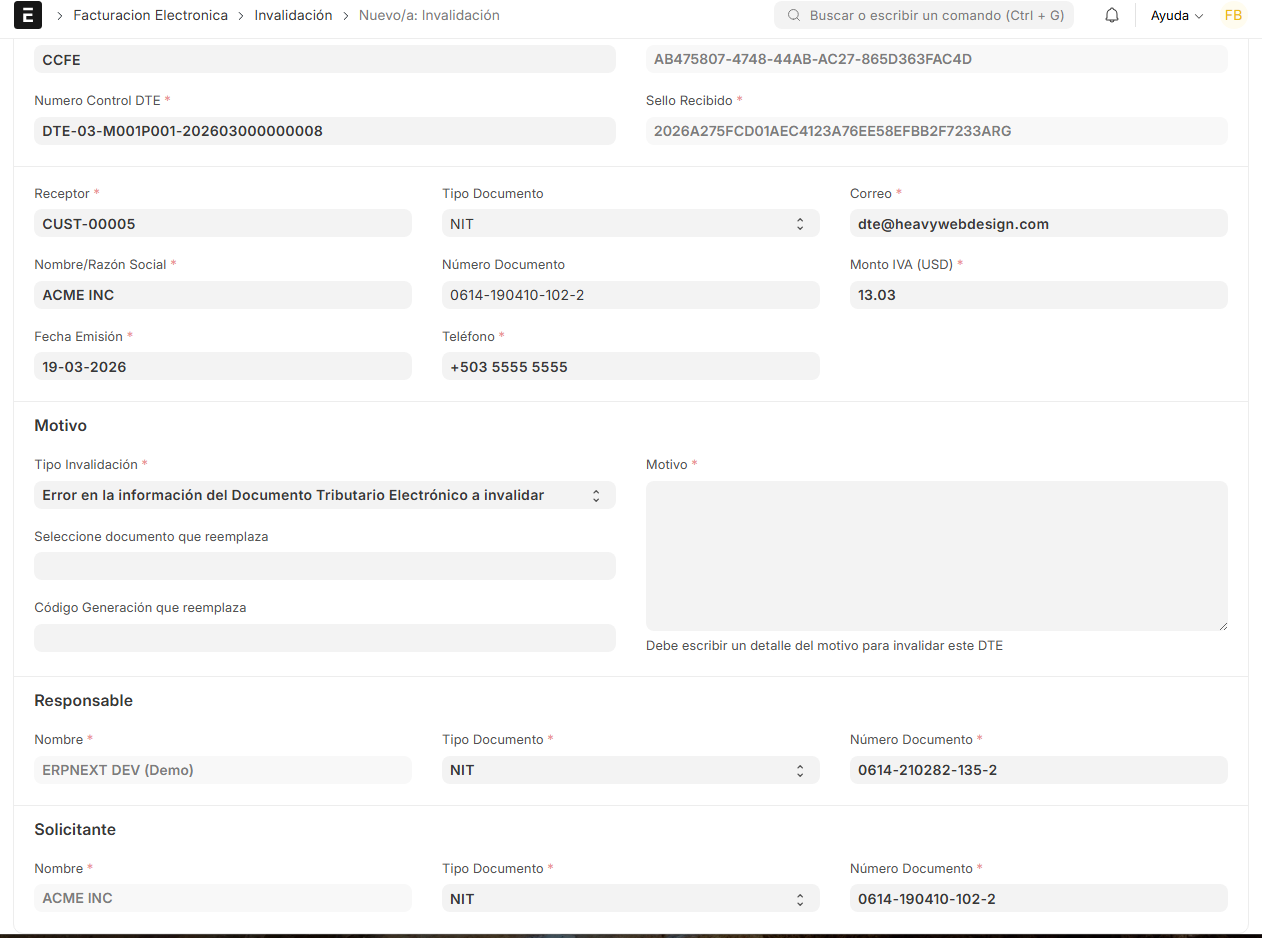Image resolution: width=1262 pixels, height=938 pixels.
Task: Focus the command search bar
Action: pyautogui.click(x=935, y=16)
